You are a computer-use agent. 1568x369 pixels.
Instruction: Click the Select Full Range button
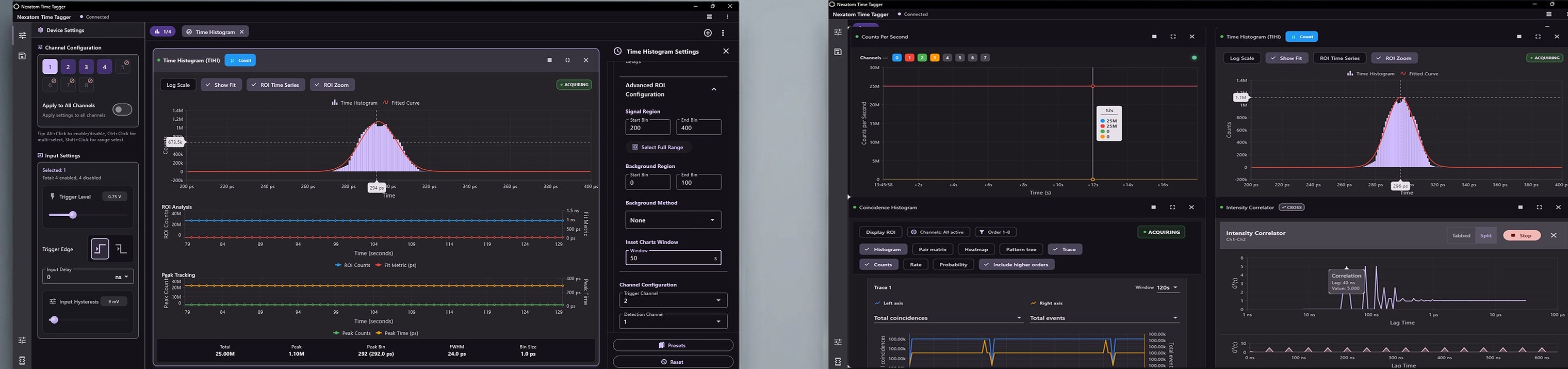click(658, 147)
